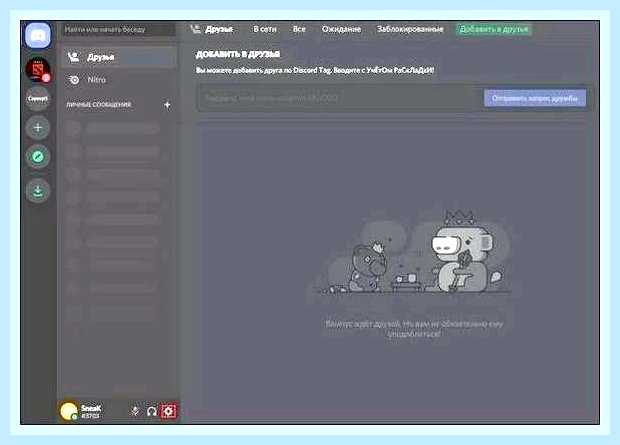Open the Discord home button
This screenshot has width=620, height=445.
(38, 36)
